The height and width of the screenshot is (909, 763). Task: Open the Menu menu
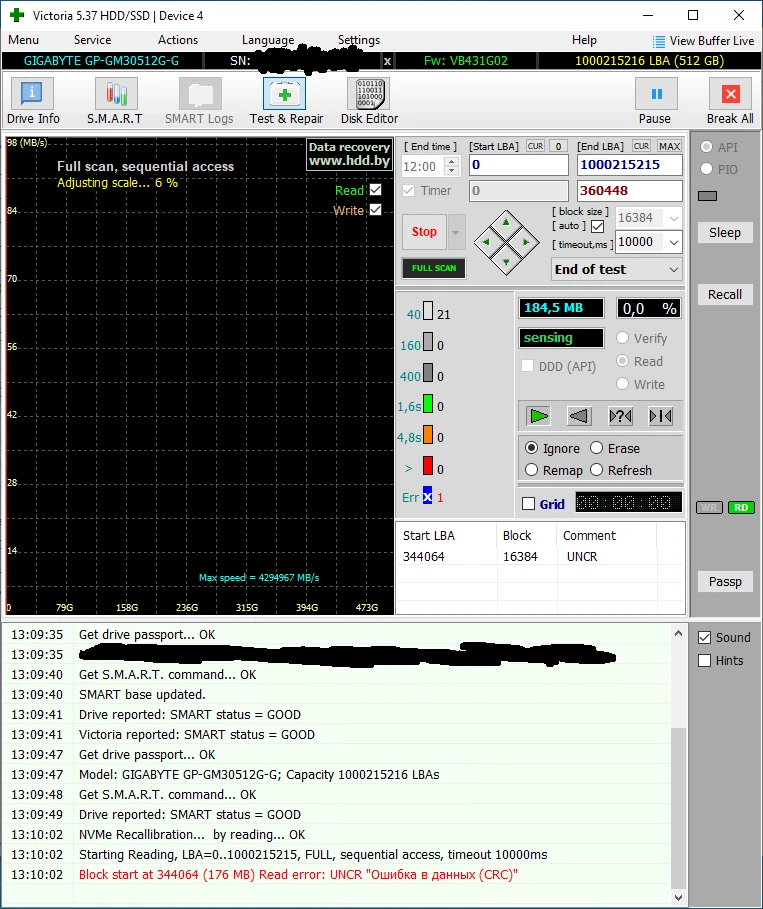pyautogui.click(x=23, y=40)
